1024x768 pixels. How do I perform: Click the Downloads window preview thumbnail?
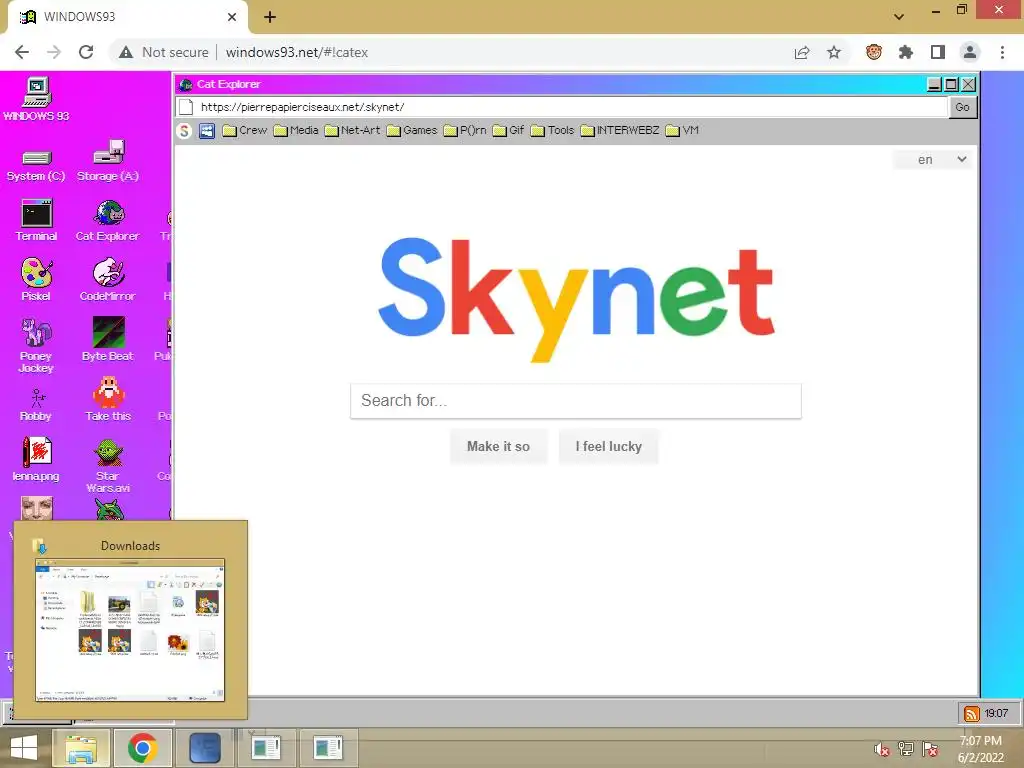tap(130, 630)
